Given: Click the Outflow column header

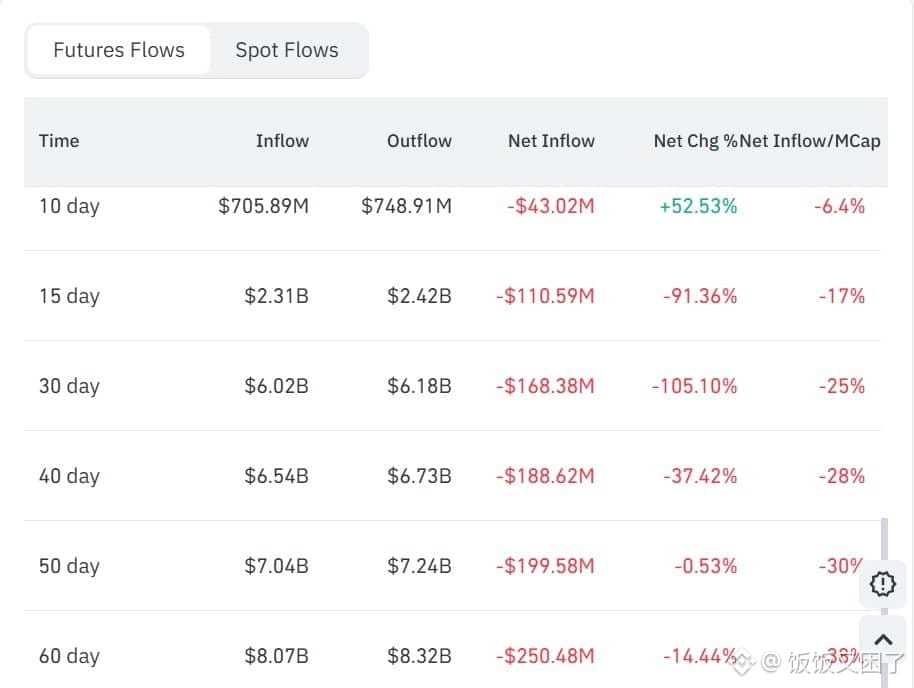Looking at the screenshot, I should pos(419,141).
